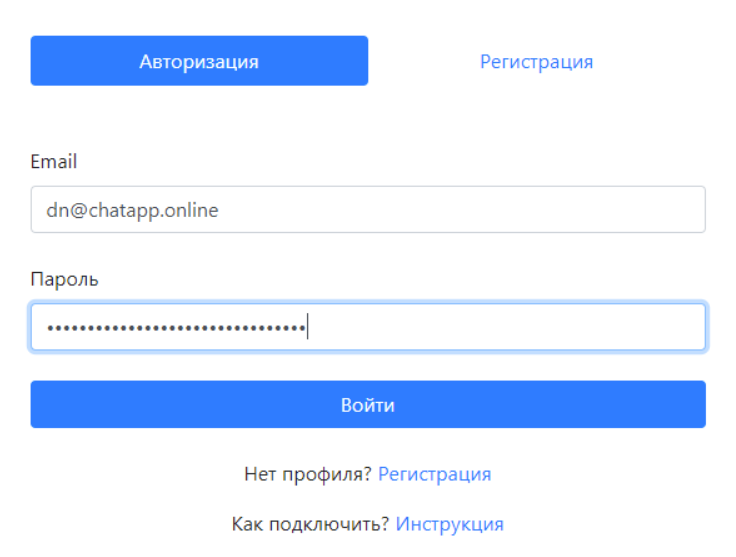Click inside the Пароль password field
Viewport: 736px width, 557px height.
[368, 327]
